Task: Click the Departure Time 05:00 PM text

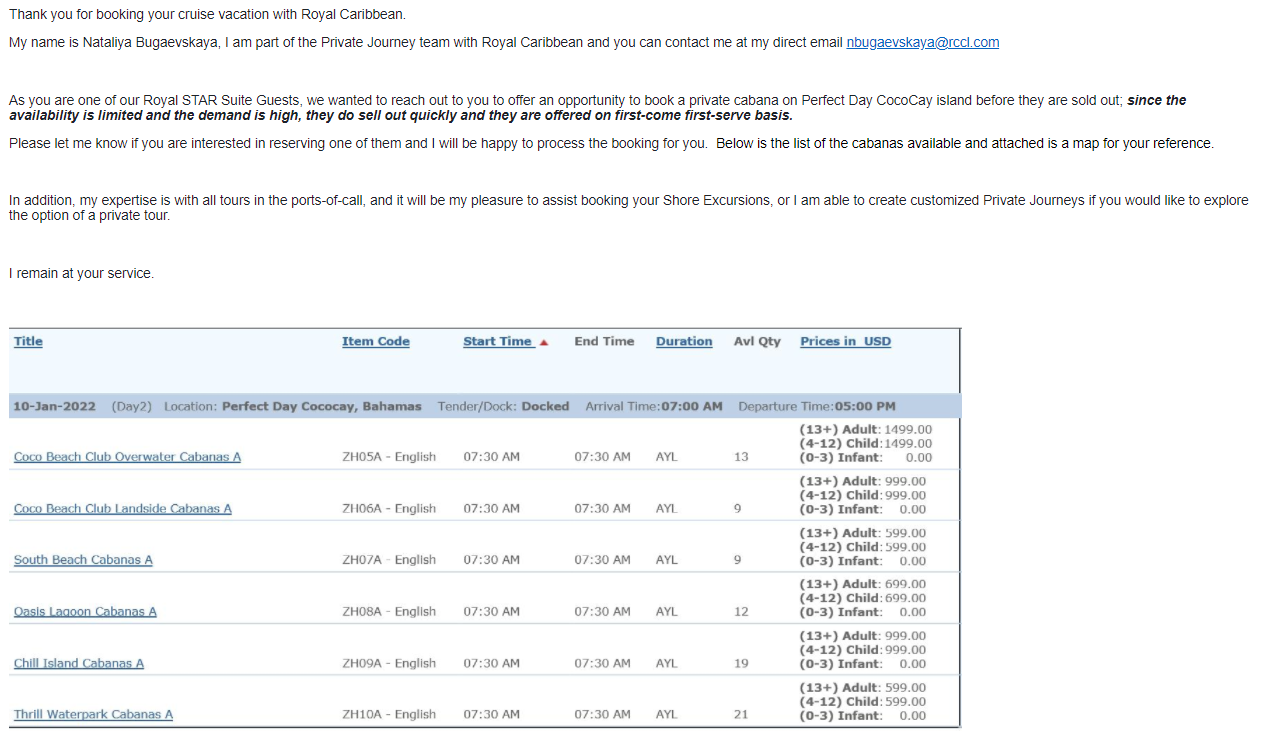Action: pyautogui.click(x=817, y=407)
